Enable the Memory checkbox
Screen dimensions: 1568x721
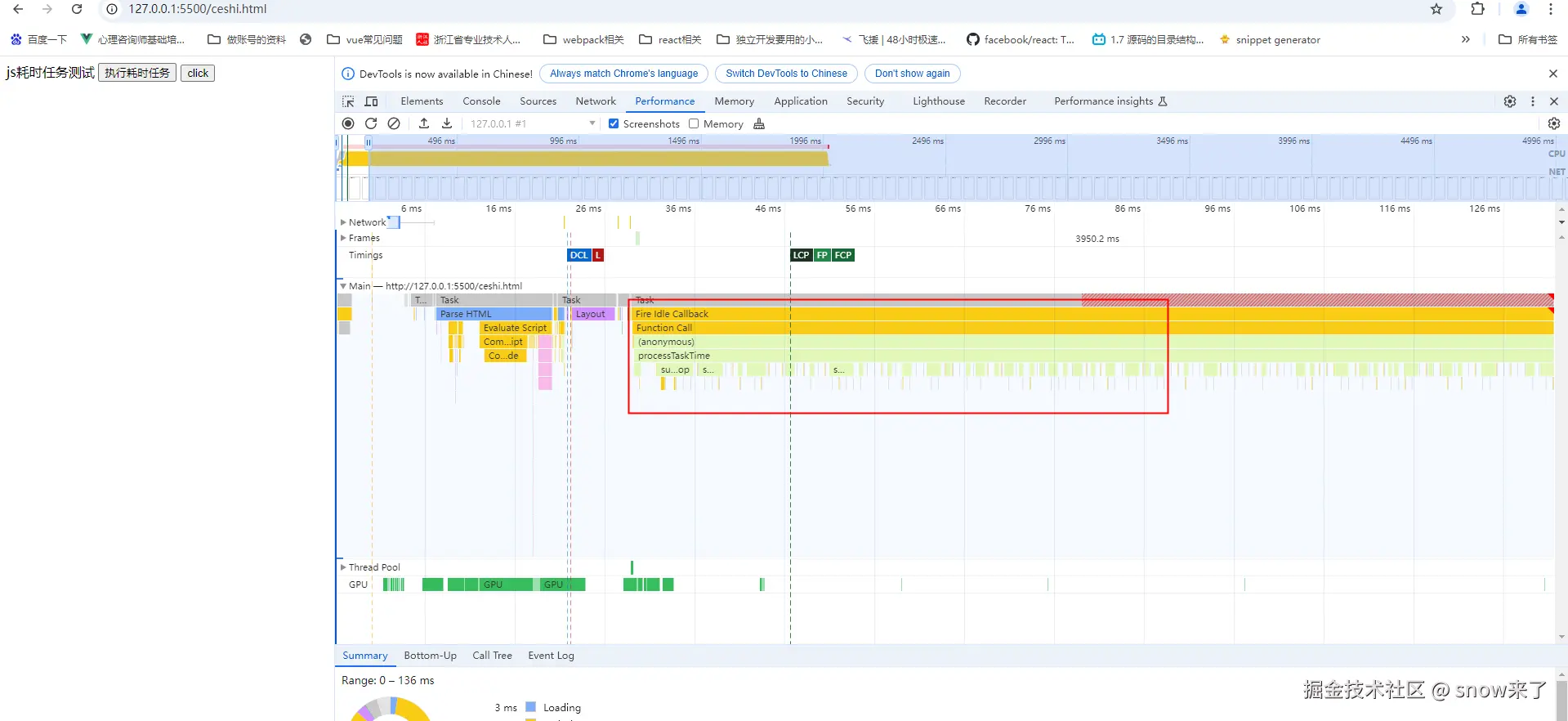[x=694, y=123]
